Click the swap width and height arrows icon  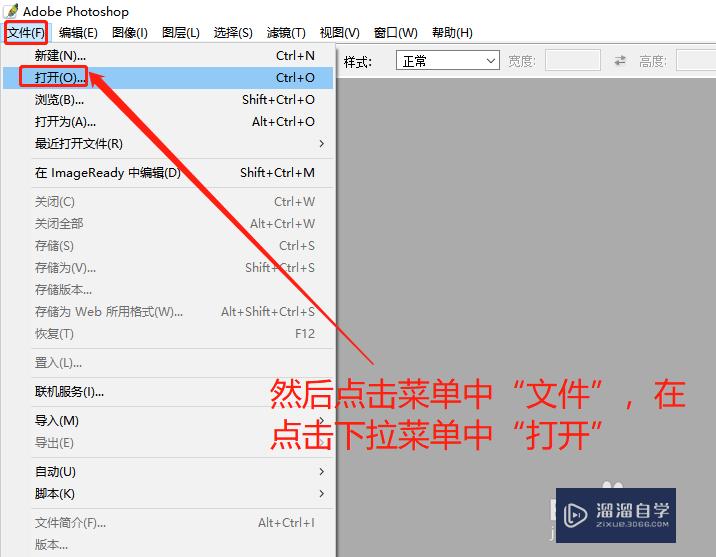(620, 60)
